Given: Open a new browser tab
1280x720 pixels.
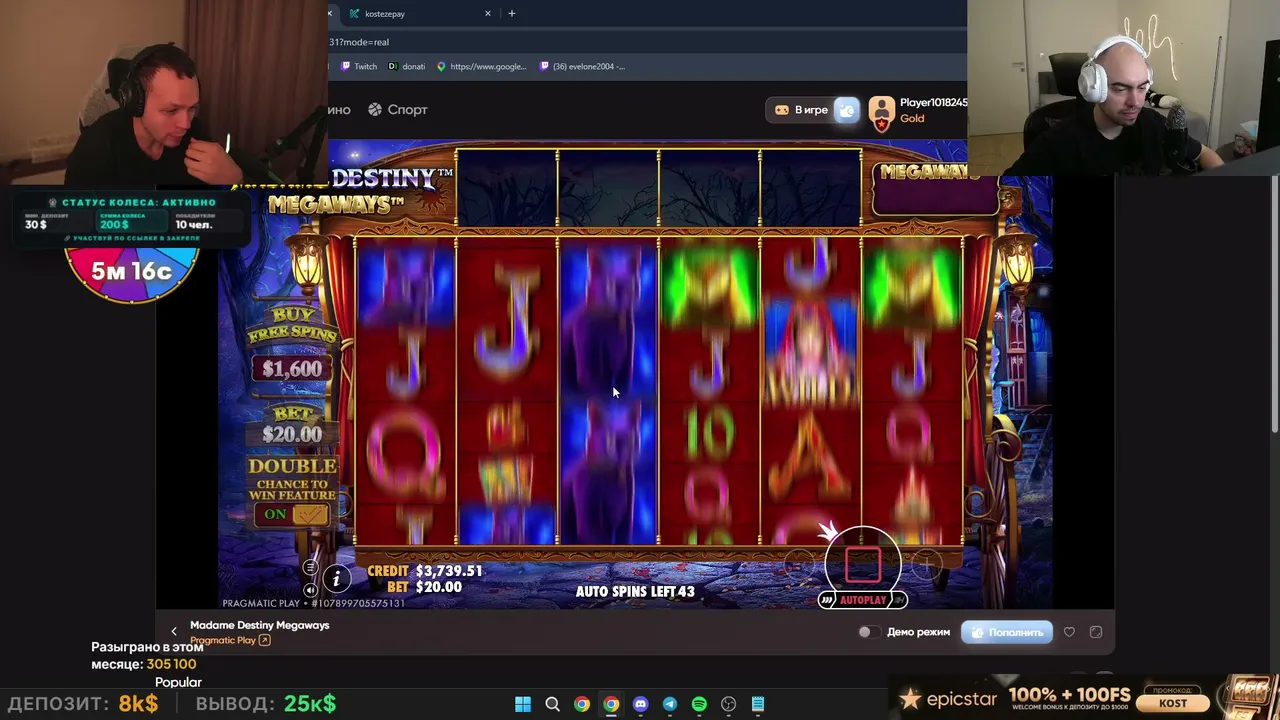Looking at the screenshot, I should pyautogui.click(x=512, y=14).
